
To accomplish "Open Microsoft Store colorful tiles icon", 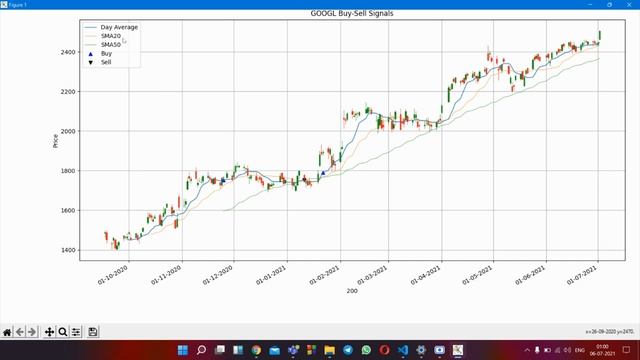I will [311, 350].
